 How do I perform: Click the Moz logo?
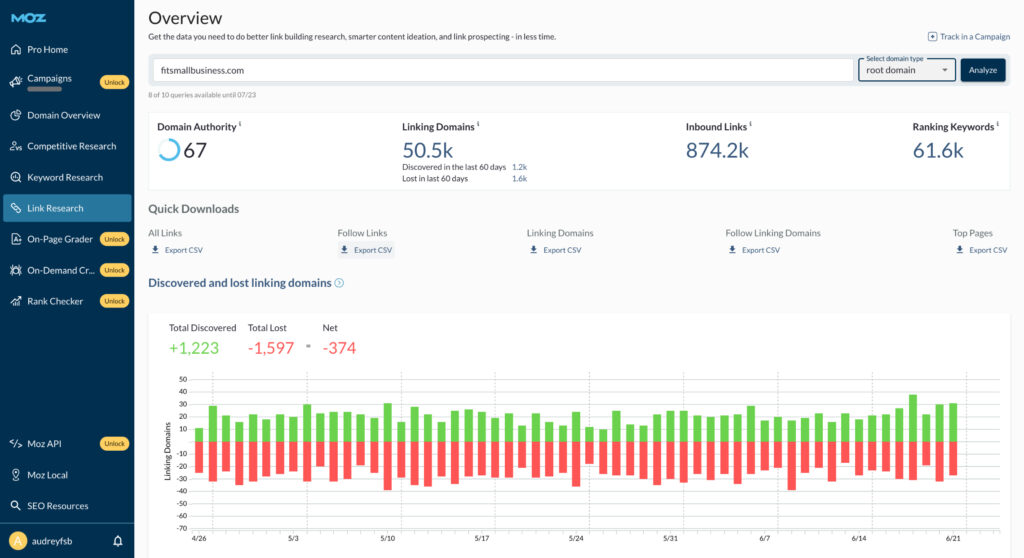pos(28,18)
